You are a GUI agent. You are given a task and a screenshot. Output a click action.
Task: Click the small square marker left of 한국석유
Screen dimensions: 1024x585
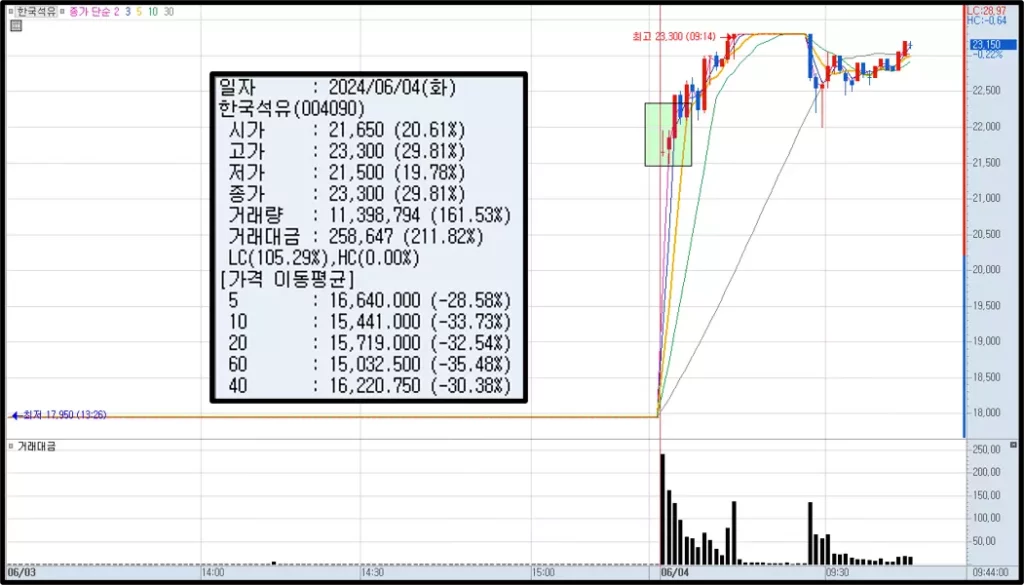11,12
